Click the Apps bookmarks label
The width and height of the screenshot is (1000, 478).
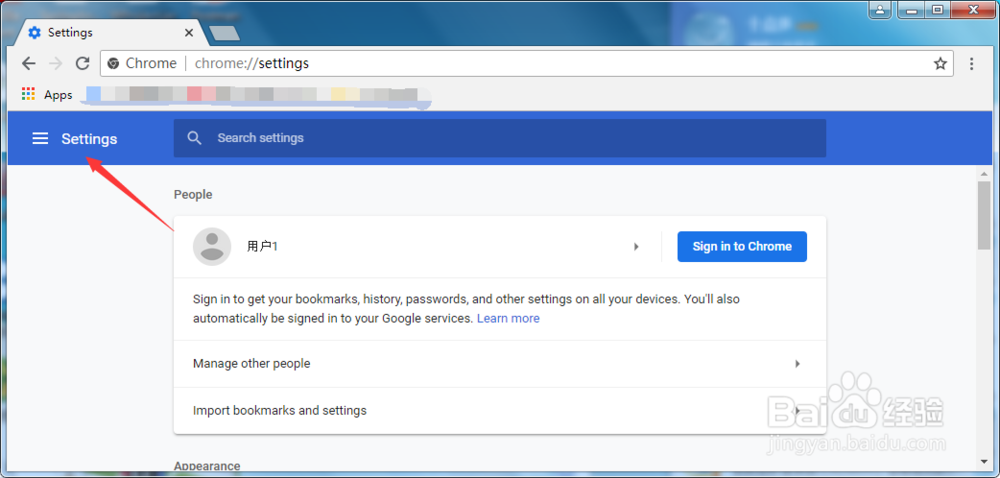point(58,95)
